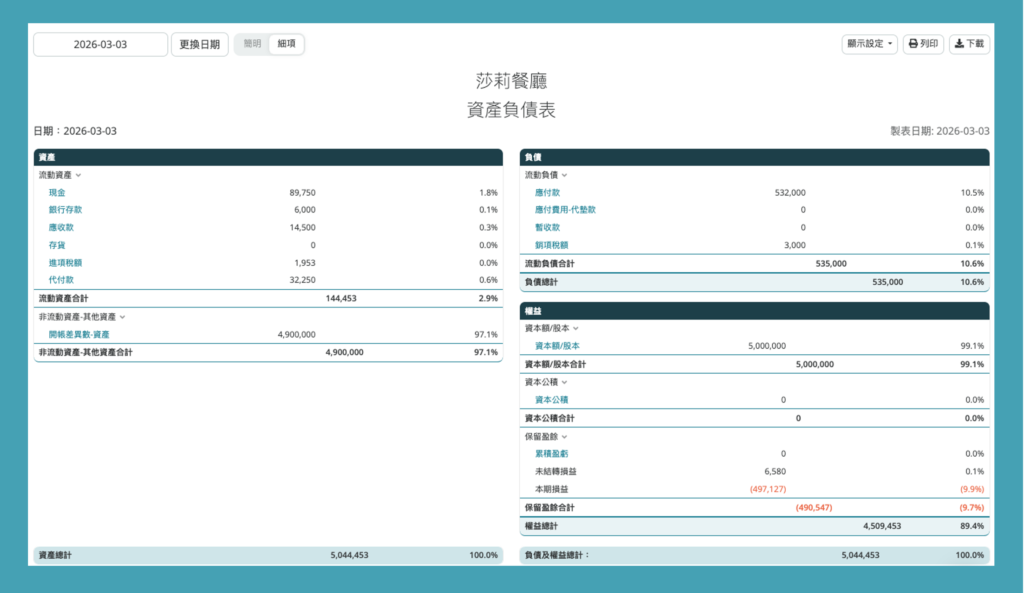The image size is (1024, 593).
Task: Switch report view to 簡明 mode
Action: (x=252, y=44)
